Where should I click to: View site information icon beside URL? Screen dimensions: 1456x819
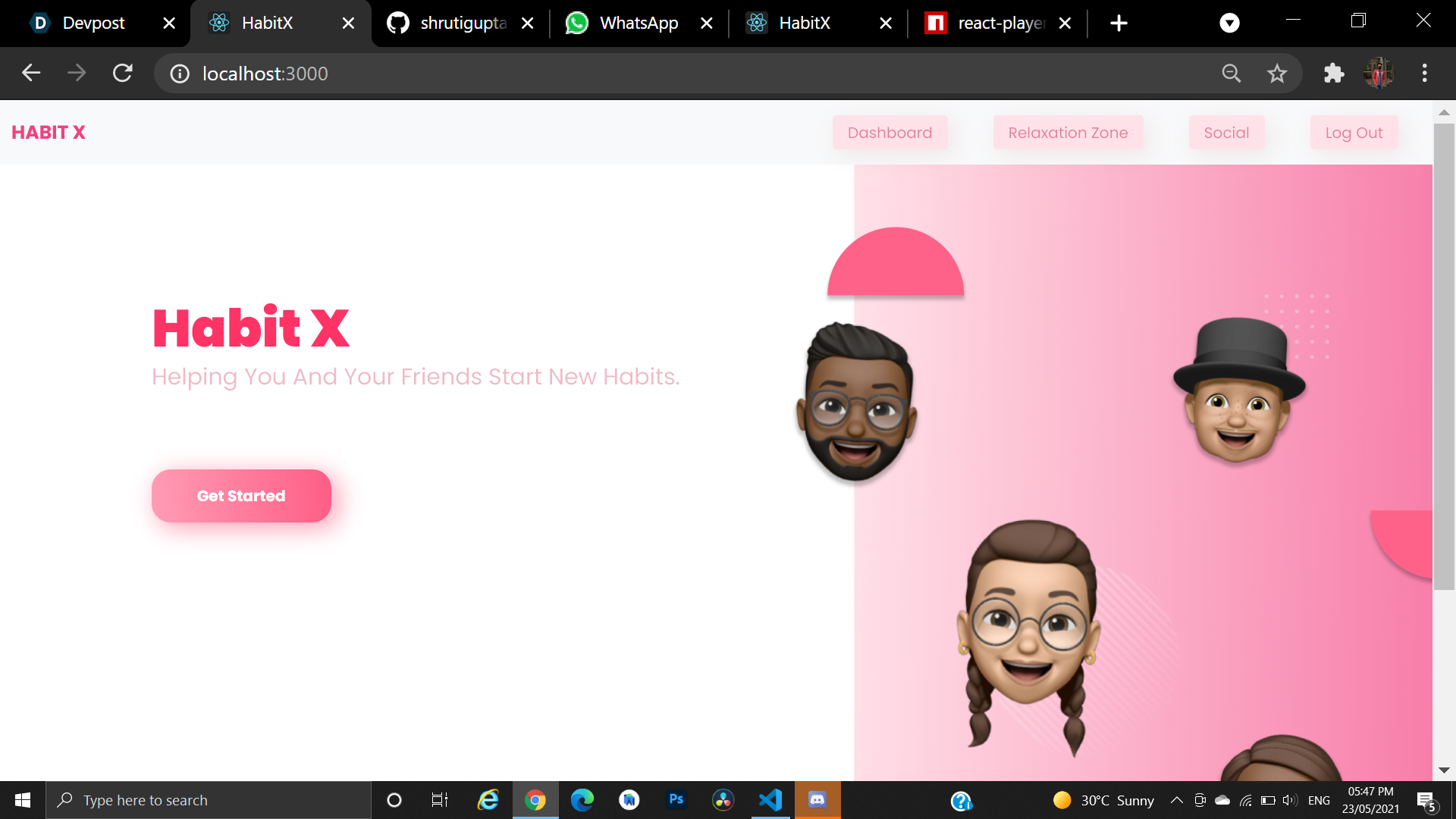click(x=180, y=74)
